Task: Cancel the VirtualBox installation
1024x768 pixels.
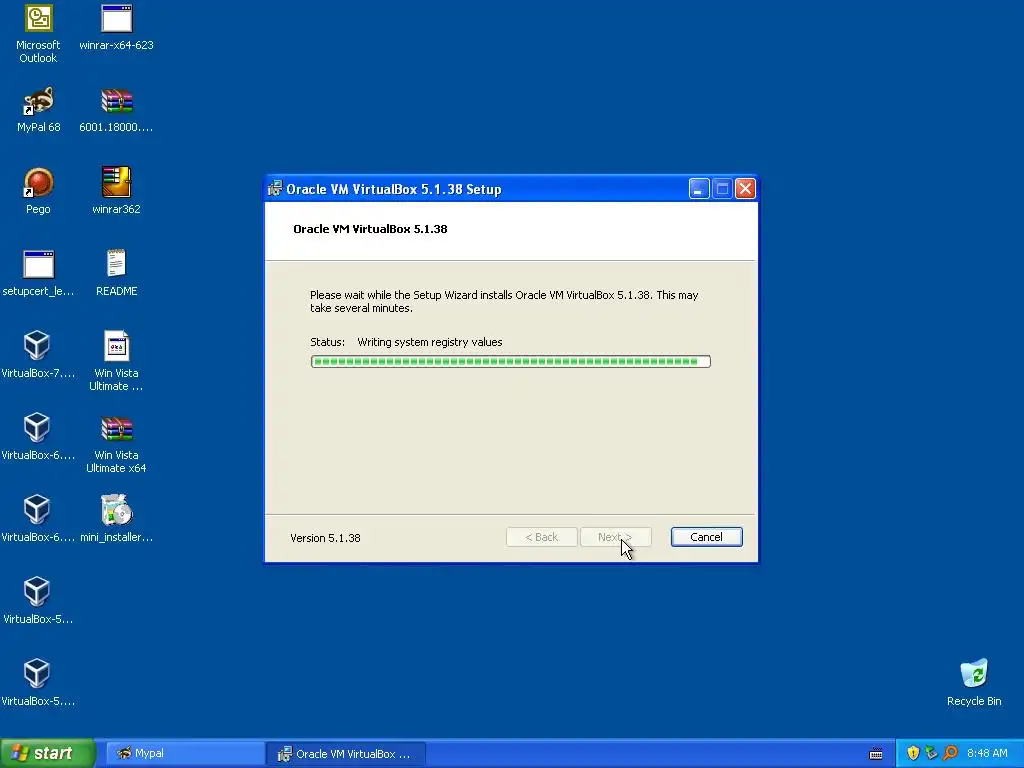Action: point(706,537)
